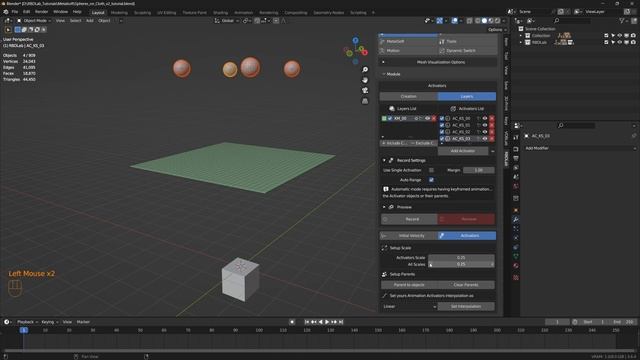The width and height of the screenshot is (640, 360).
Task: Play the animation forward
Action: coord(327,322)
